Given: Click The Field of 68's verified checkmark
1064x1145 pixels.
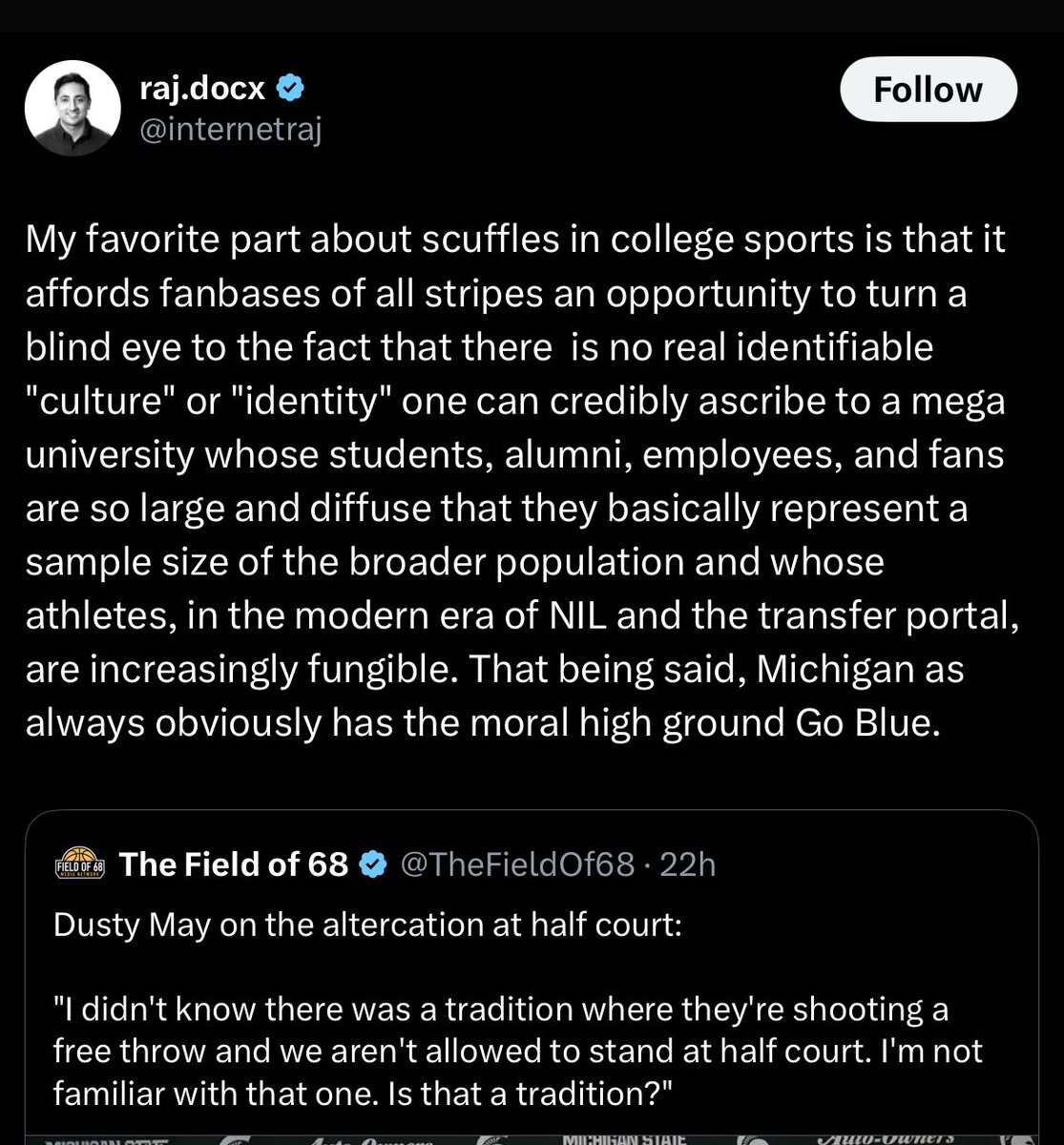Looking at the screenshot, I should coord(373,864).
